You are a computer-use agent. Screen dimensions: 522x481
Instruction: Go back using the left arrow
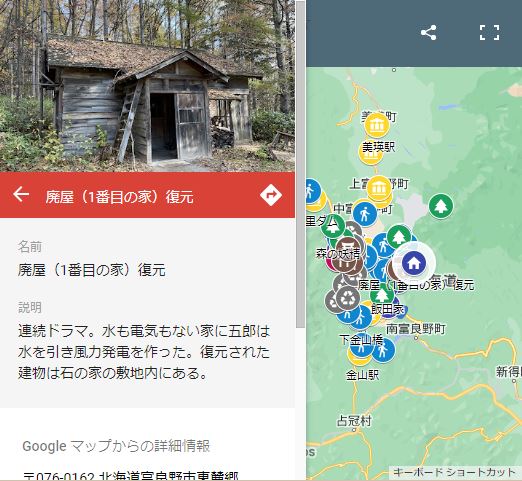click(x=21, y=194)
